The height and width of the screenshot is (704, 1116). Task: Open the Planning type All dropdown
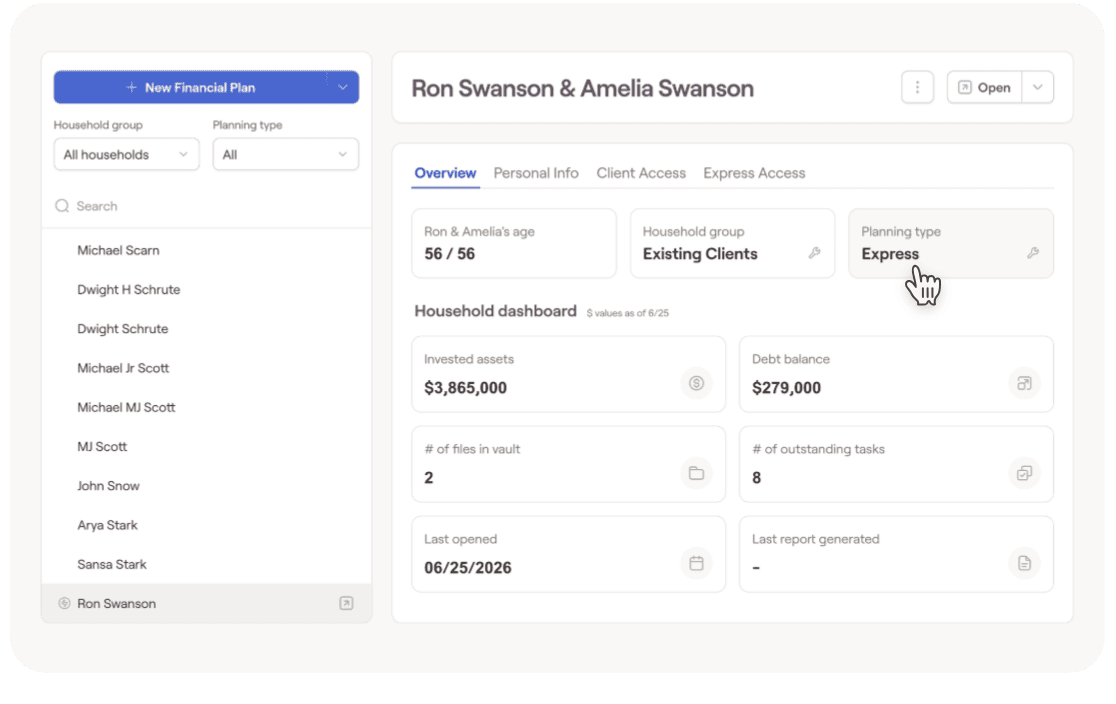[285, 154]
